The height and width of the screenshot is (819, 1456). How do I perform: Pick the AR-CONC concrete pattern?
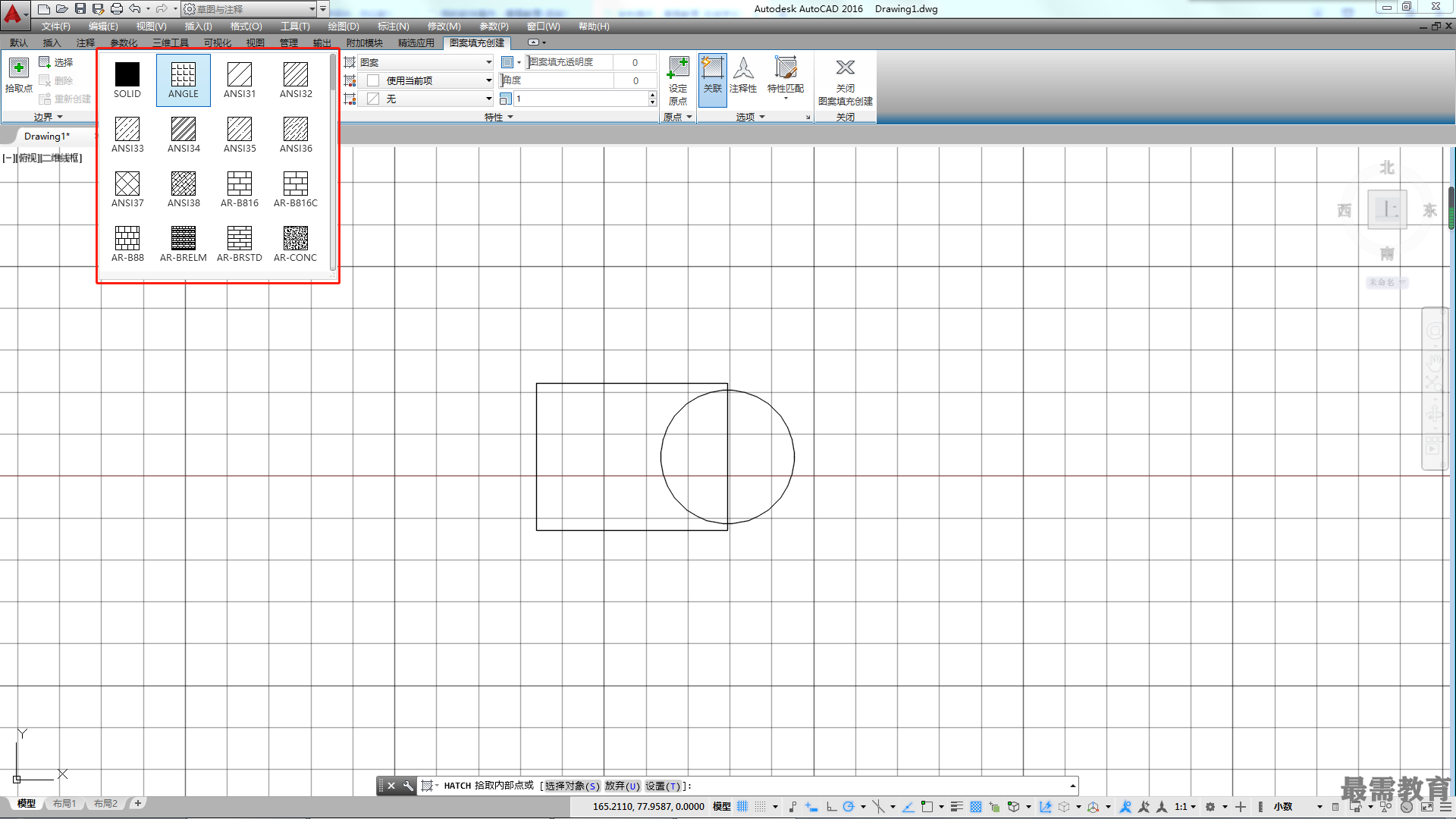coord(296,244)
